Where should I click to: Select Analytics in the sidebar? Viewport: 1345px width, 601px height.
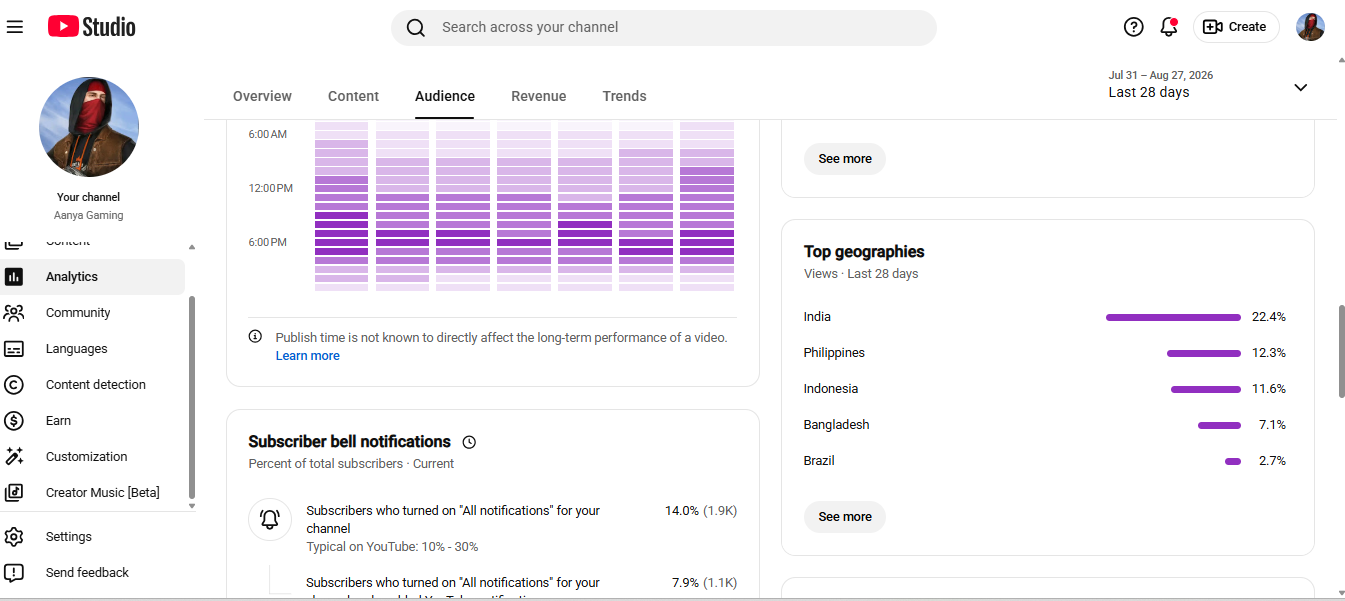92,277
